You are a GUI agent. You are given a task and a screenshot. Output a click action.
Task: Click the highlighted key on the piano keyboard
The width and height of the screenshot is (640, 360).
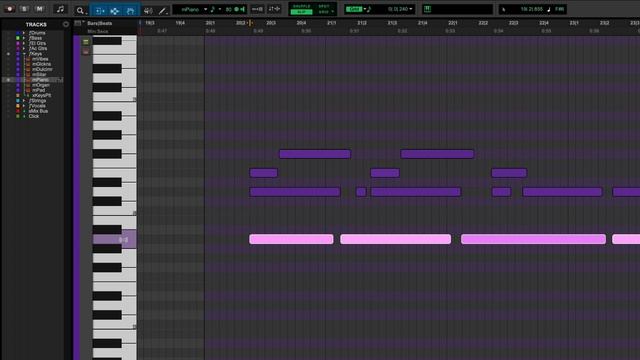(x=115, y=239)
